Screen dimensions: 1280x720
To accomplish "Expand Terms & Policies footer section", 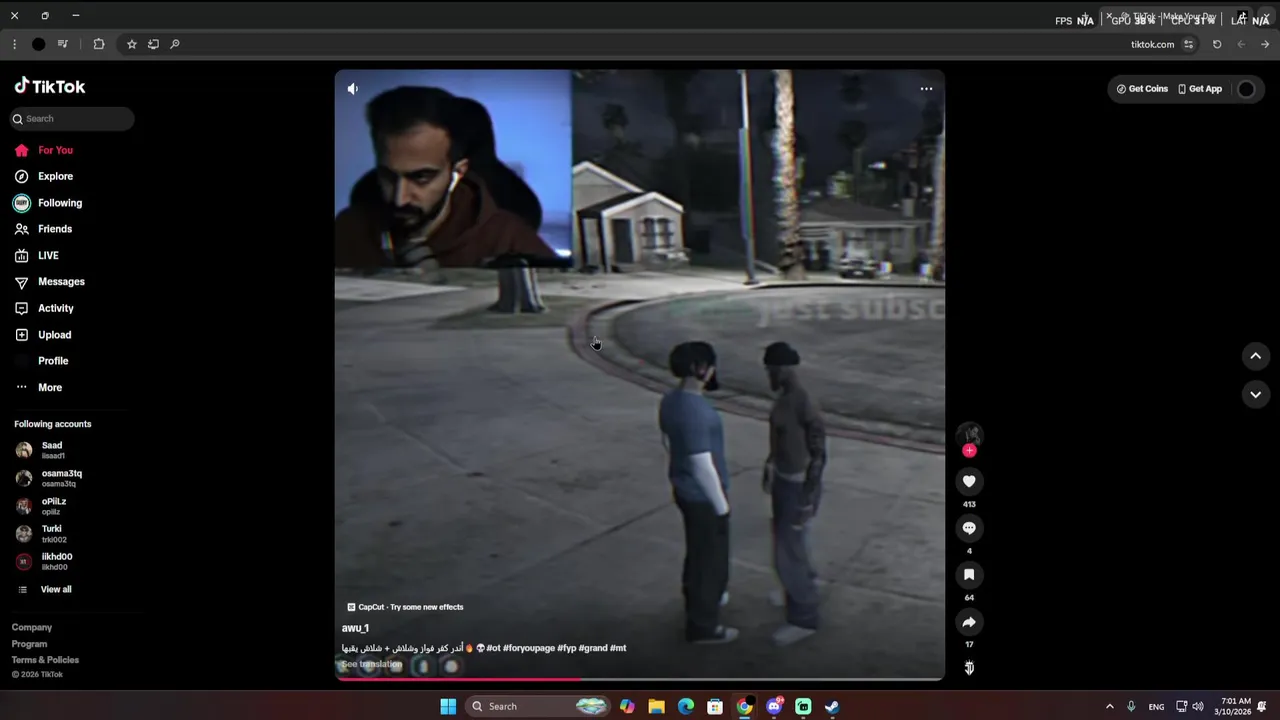I will 45,660.
